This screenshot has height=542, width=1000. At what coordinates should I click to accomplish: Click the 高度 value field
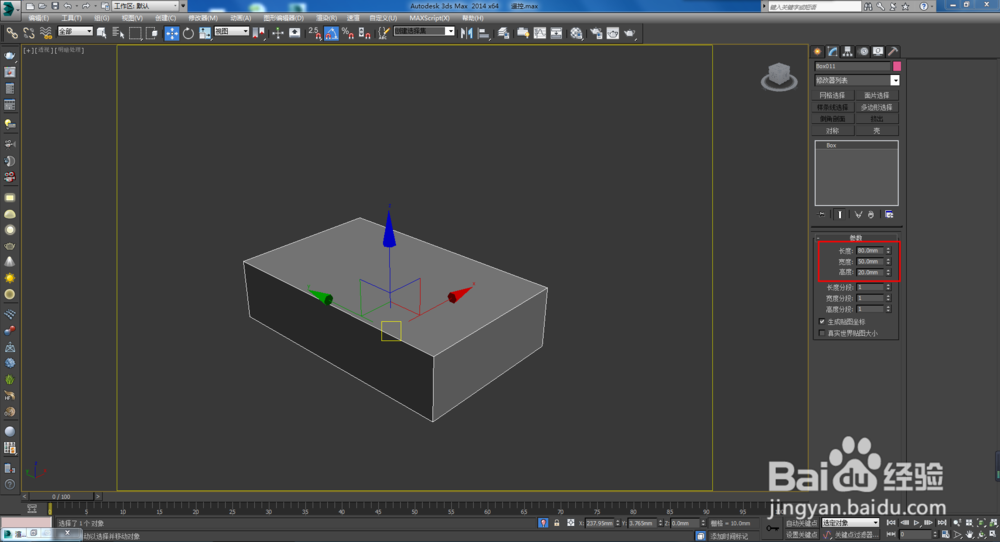point(870,272)
